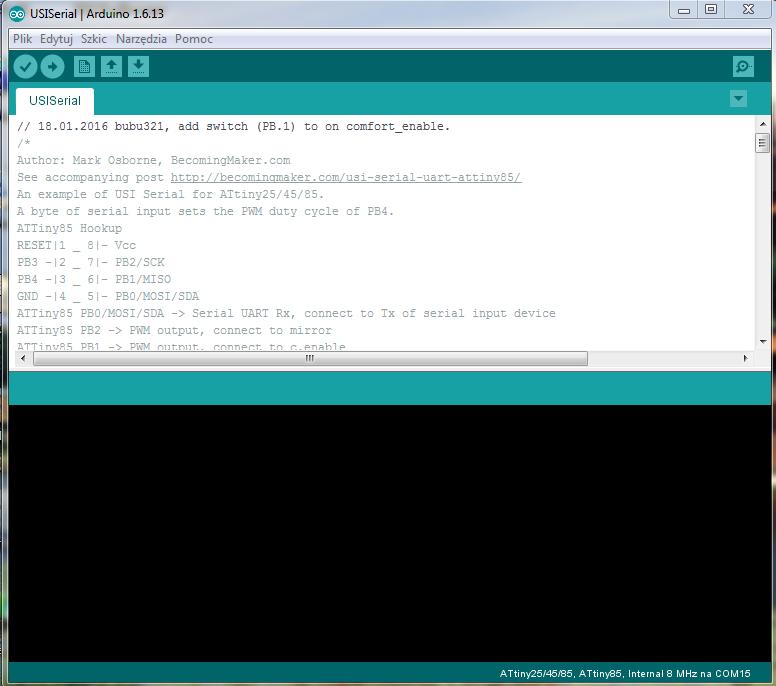776x686 pixels.
Task: Save the current sketch
Action: [x=139, y=66]
